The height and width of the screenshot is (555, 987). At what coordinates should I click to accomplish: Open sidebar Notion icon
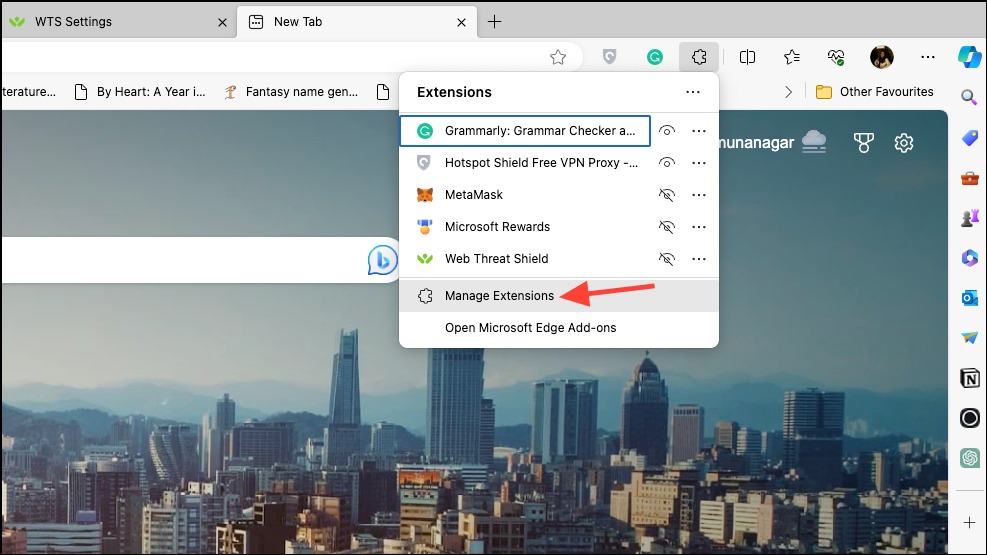tap(969, 378)
